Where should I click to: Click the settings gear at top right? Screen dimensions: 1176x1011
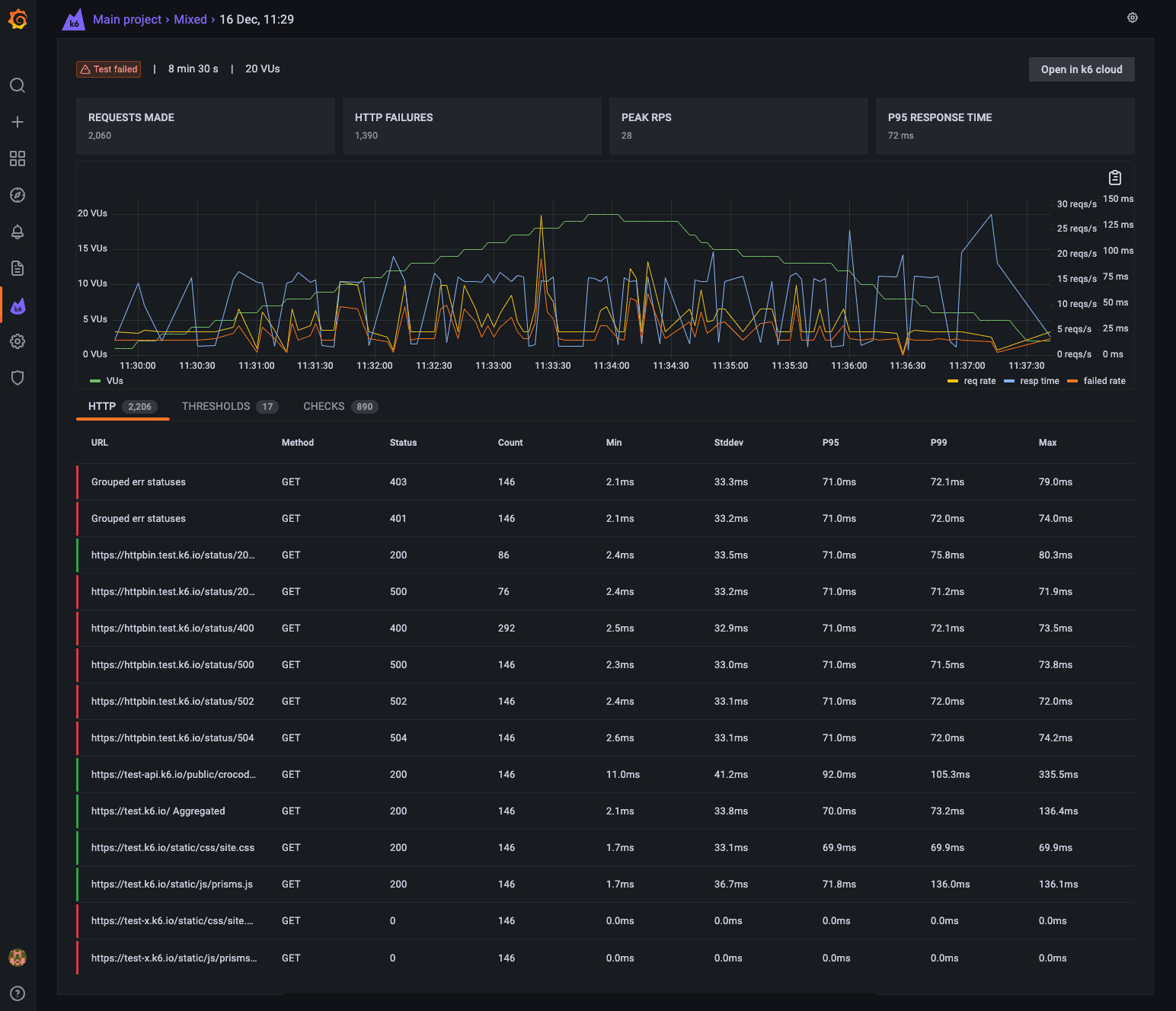click(x=1133, y=18)
